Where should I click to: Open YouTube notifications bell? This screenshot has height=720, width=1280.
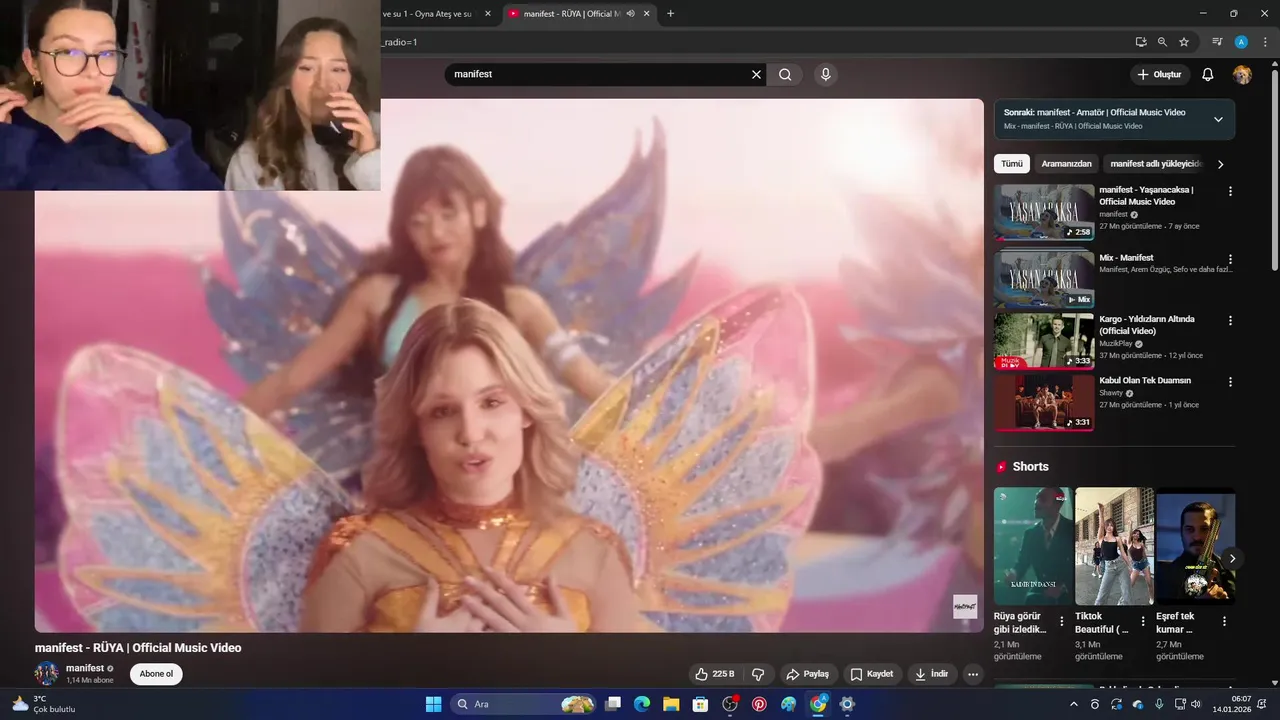point(1207,74)
